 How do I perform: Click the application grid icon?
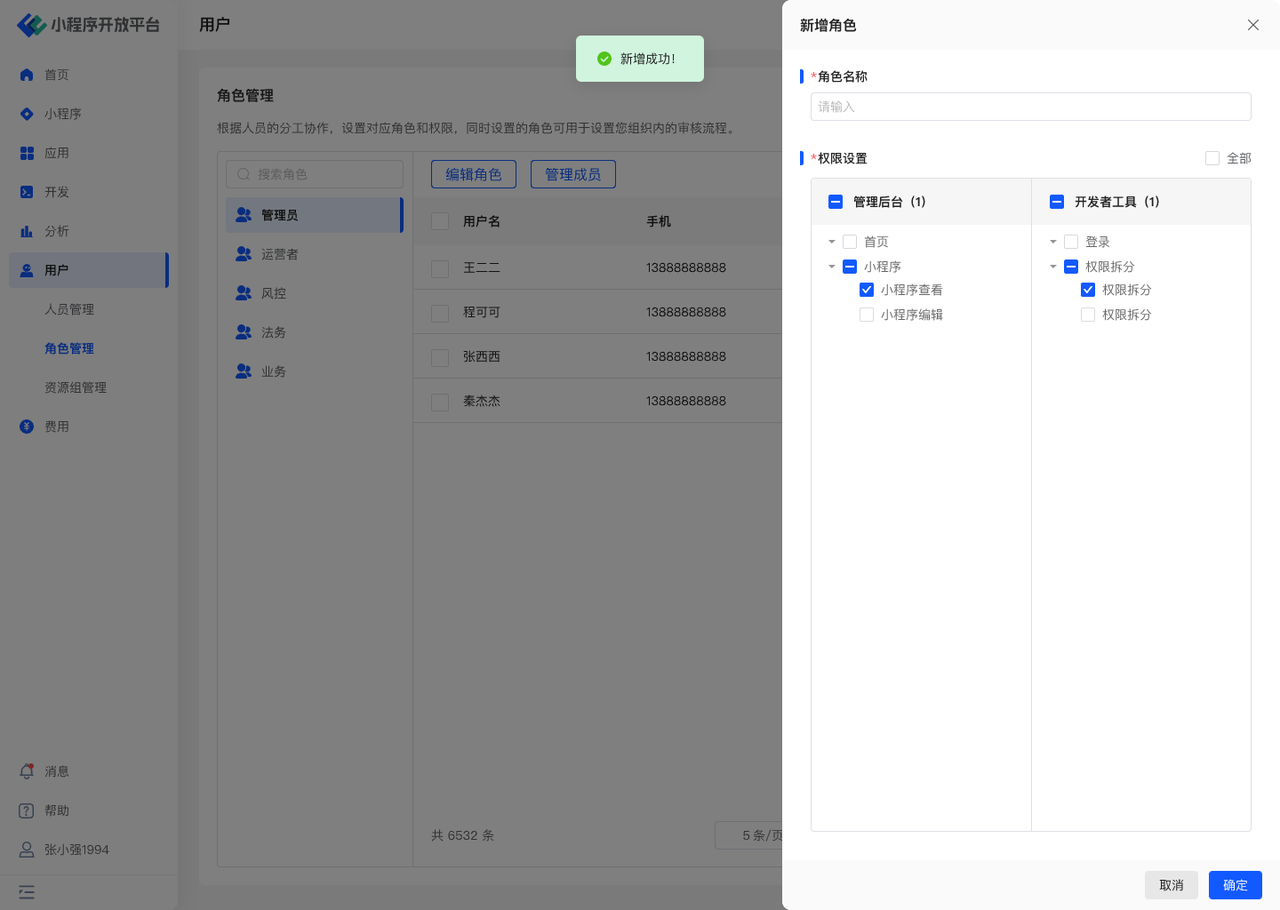point(27,153)
